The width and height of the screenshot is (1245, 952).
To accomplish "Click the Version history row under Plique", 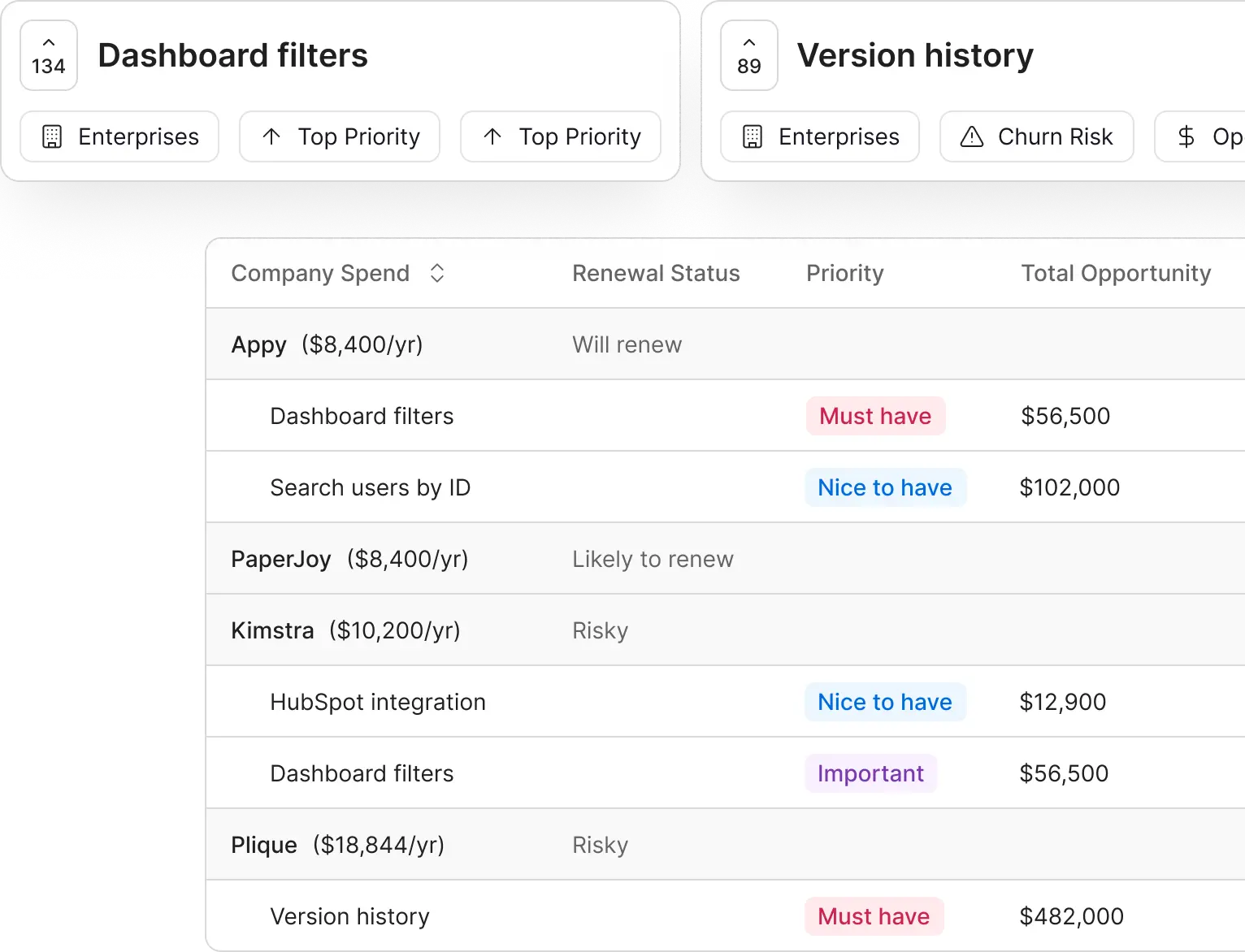I will tap(725, 916).
